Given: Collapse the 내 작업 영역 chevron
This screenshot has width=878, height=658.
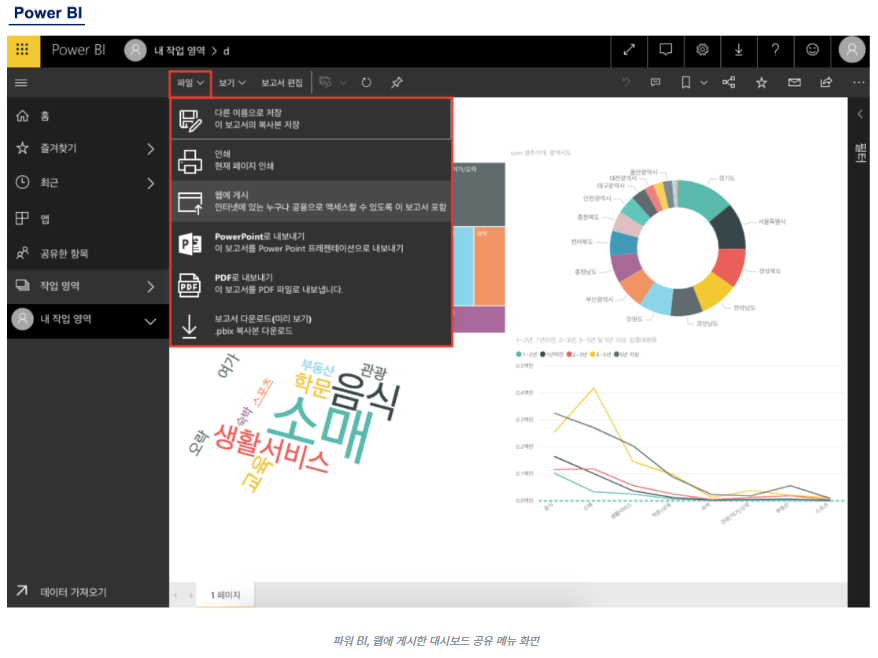Looking at the screenshot, I should pos(150,321).
